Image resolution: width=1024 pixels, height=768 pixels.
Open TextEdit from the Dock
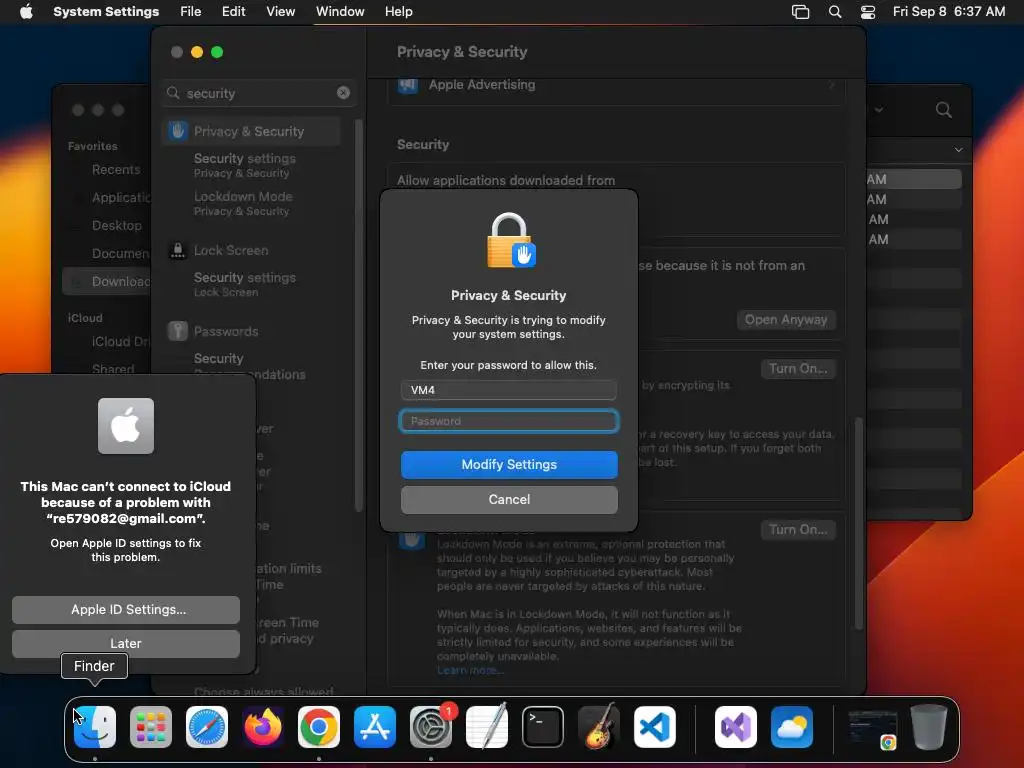[487, 727]
